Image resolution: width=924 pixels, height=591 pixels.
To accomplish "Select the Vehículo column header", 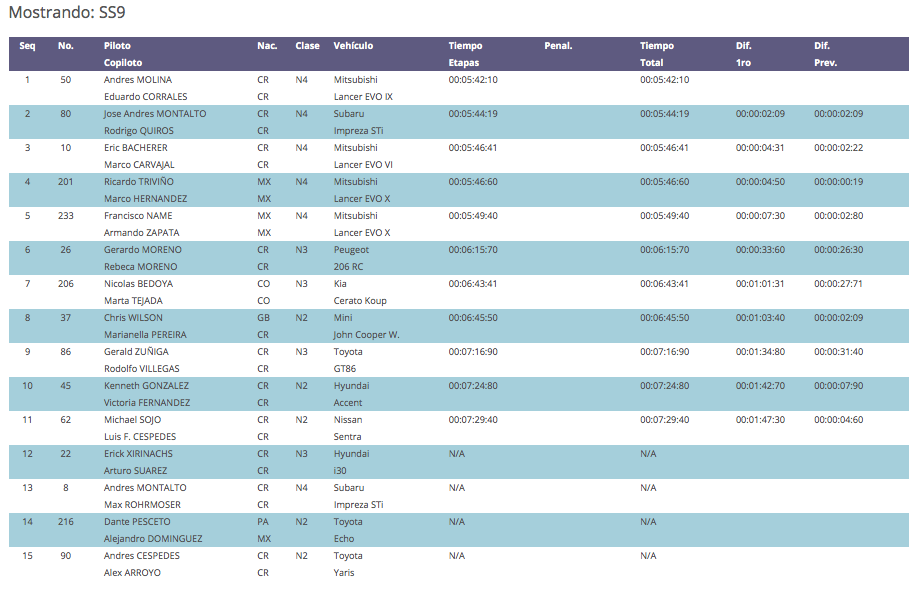I will pos(353,46).
